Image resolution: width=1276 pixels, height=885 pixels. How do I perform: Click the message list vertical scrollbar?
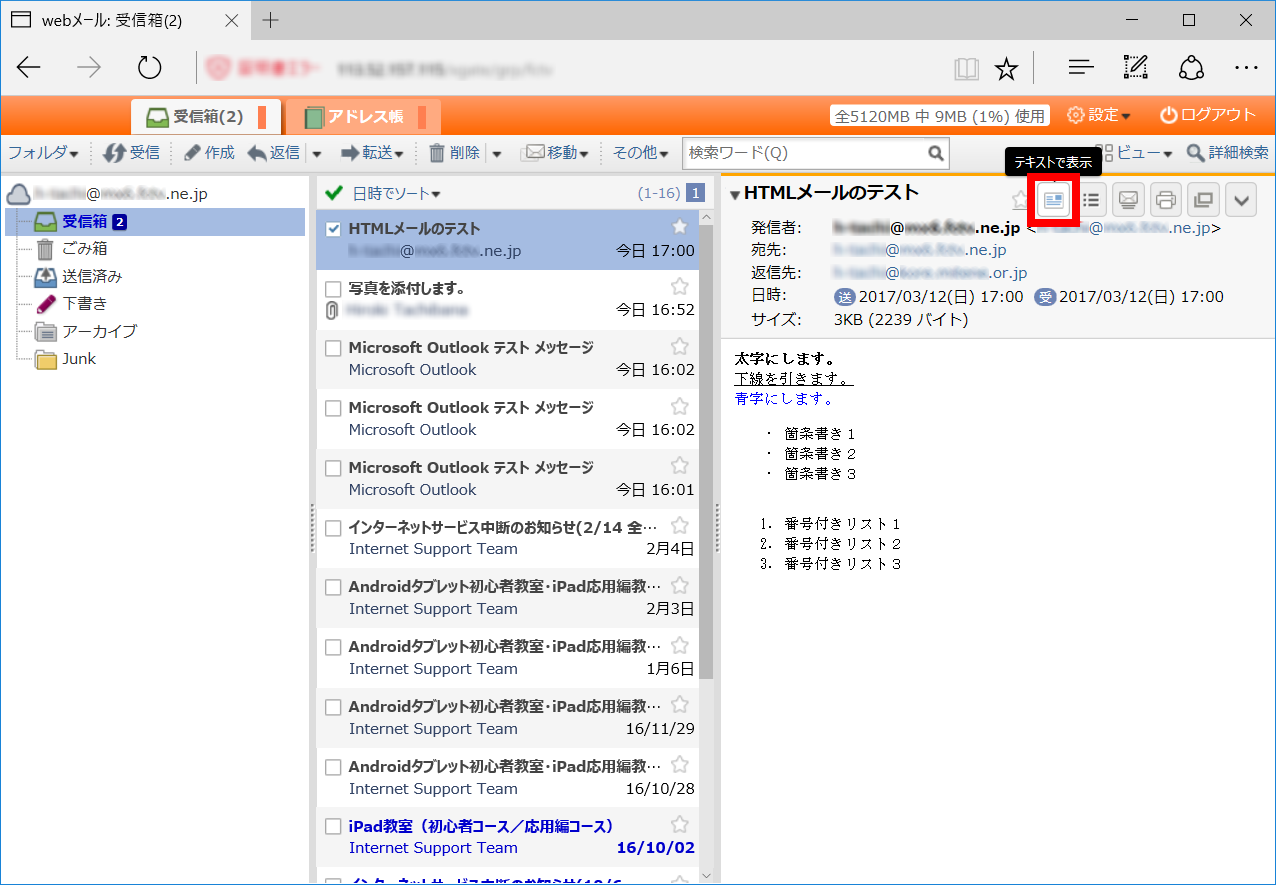point(706,450)
